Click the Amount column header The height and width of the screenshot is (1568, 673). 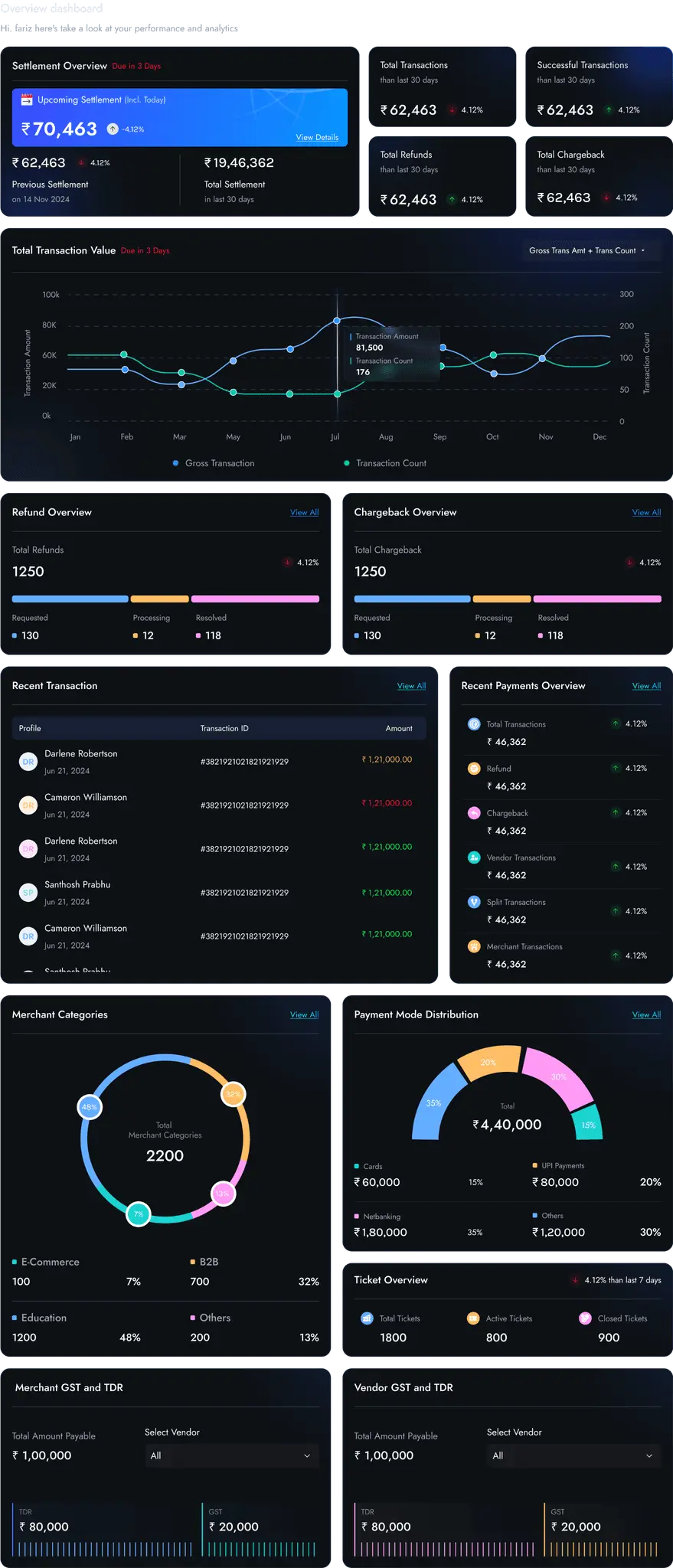(398, 728)
